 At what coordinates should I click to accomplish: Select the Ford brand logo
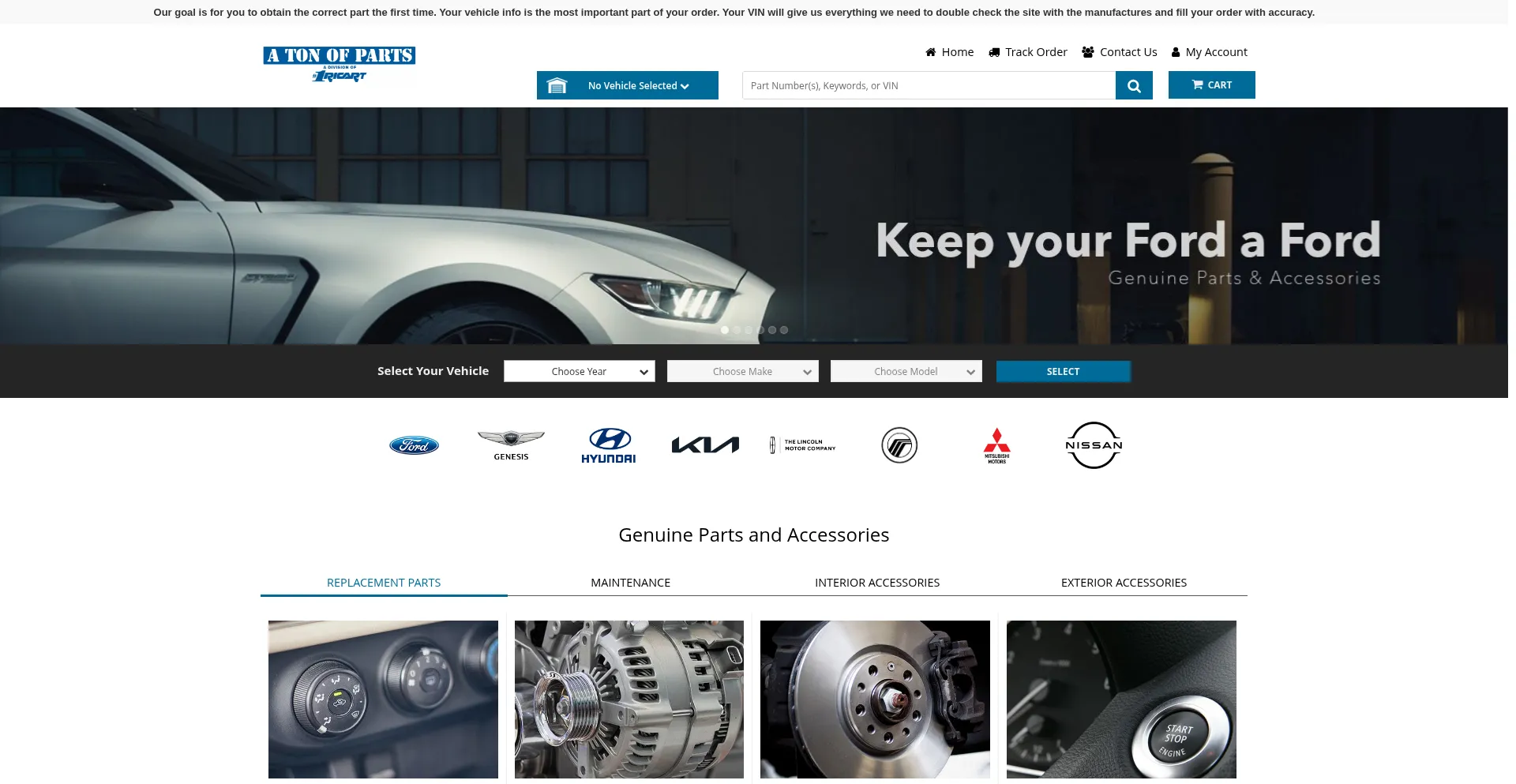pyautogui.click(x=414, y=445)
